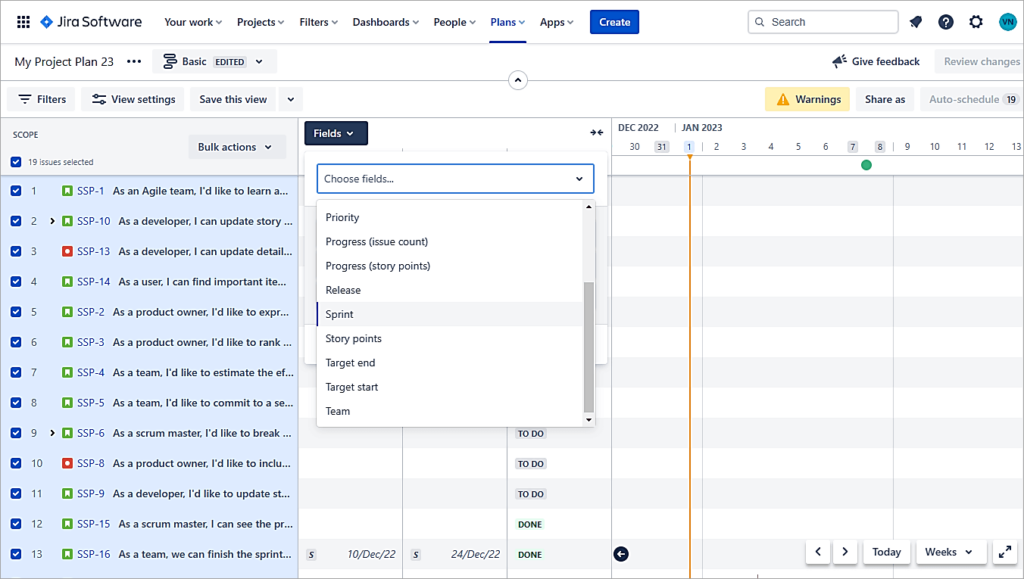Open the app switcher grid icon
The image size is (1024, 579).
pos(23,22)
